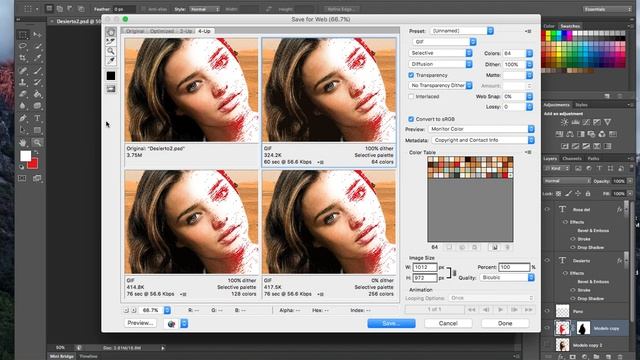Open the GIF file format dropdown

444,42
